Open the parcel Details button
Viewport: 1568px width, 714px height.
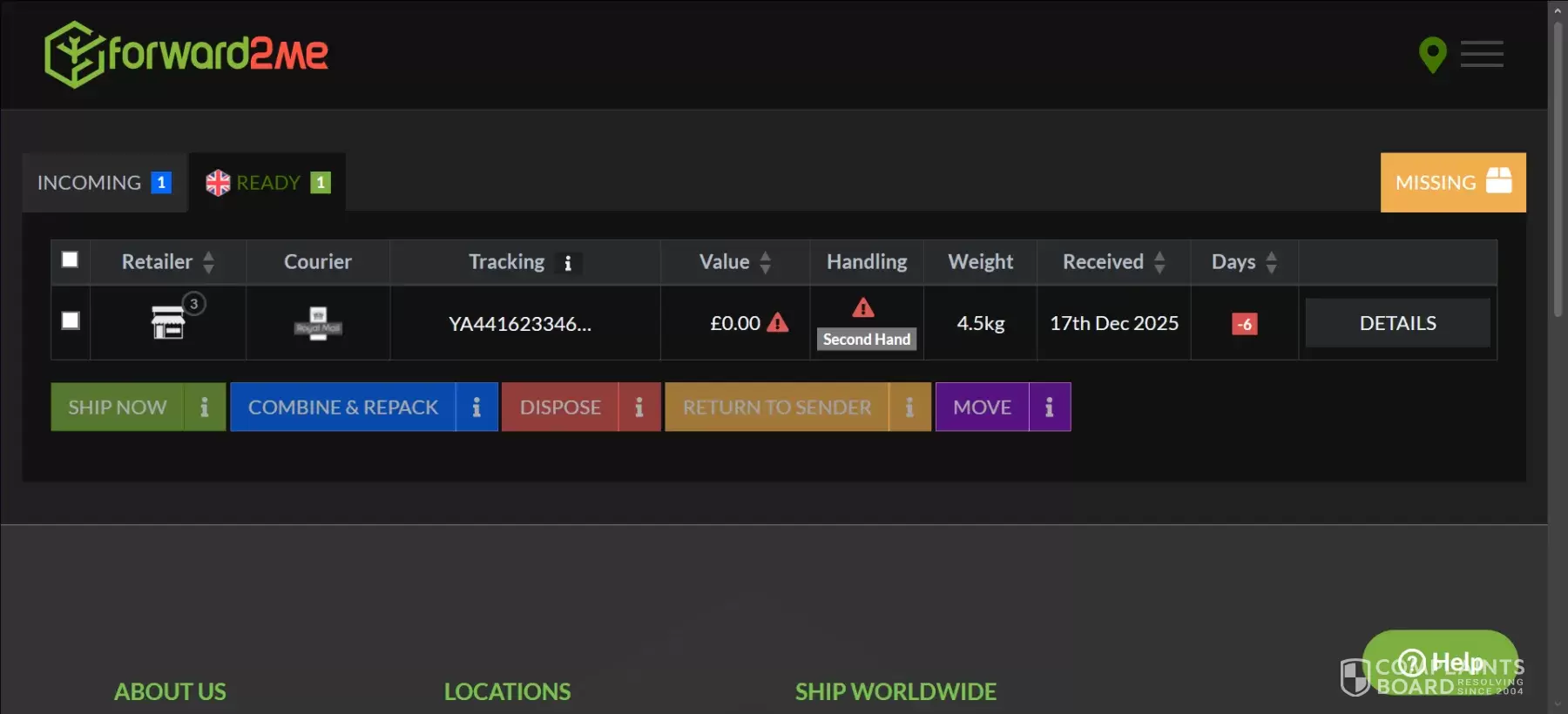pyautogui.click(x=1397, y=323)
